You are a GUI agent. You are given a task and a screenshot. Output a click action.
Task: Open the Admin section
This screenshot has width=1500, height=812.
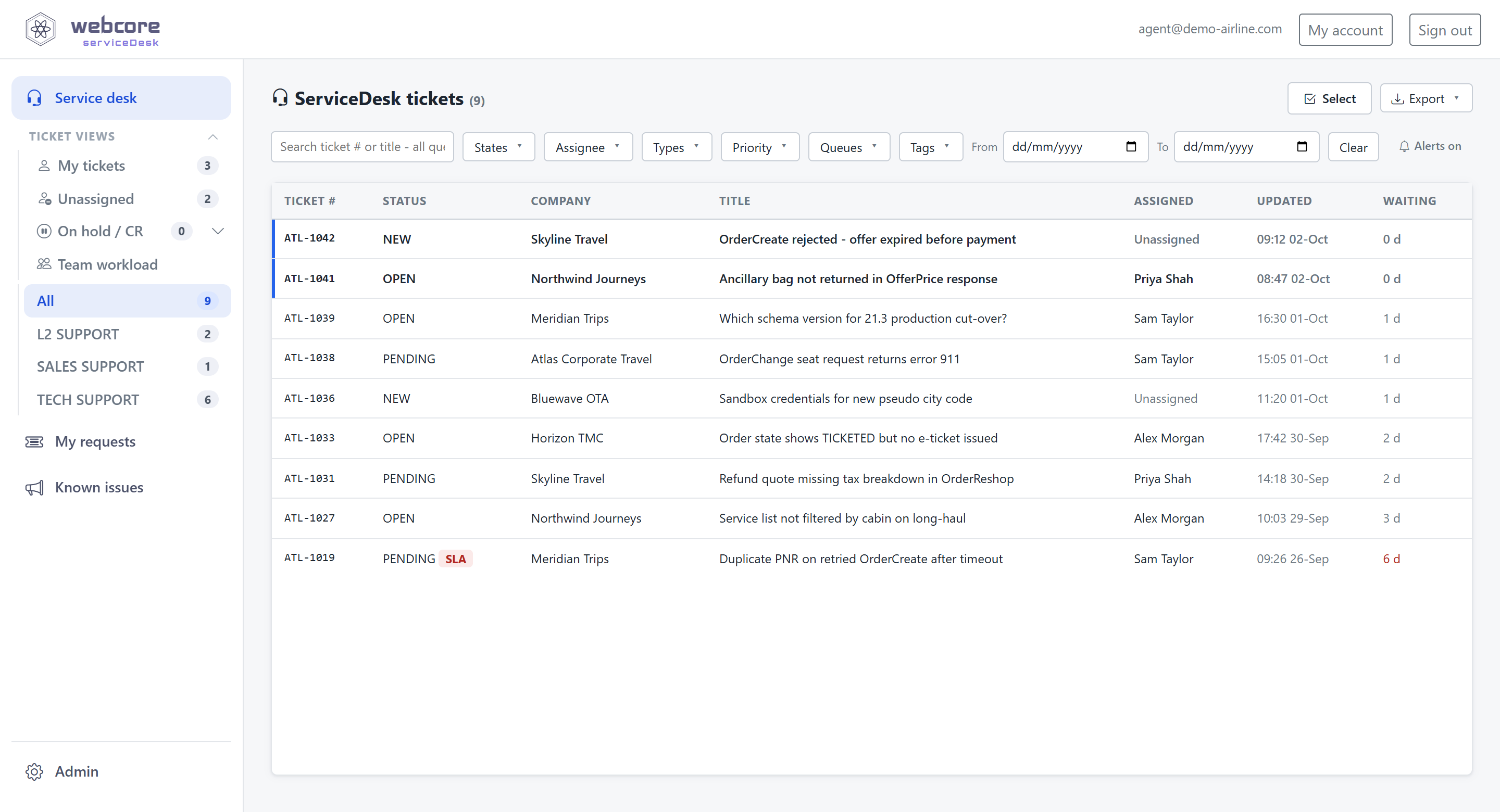coord(121,772)
